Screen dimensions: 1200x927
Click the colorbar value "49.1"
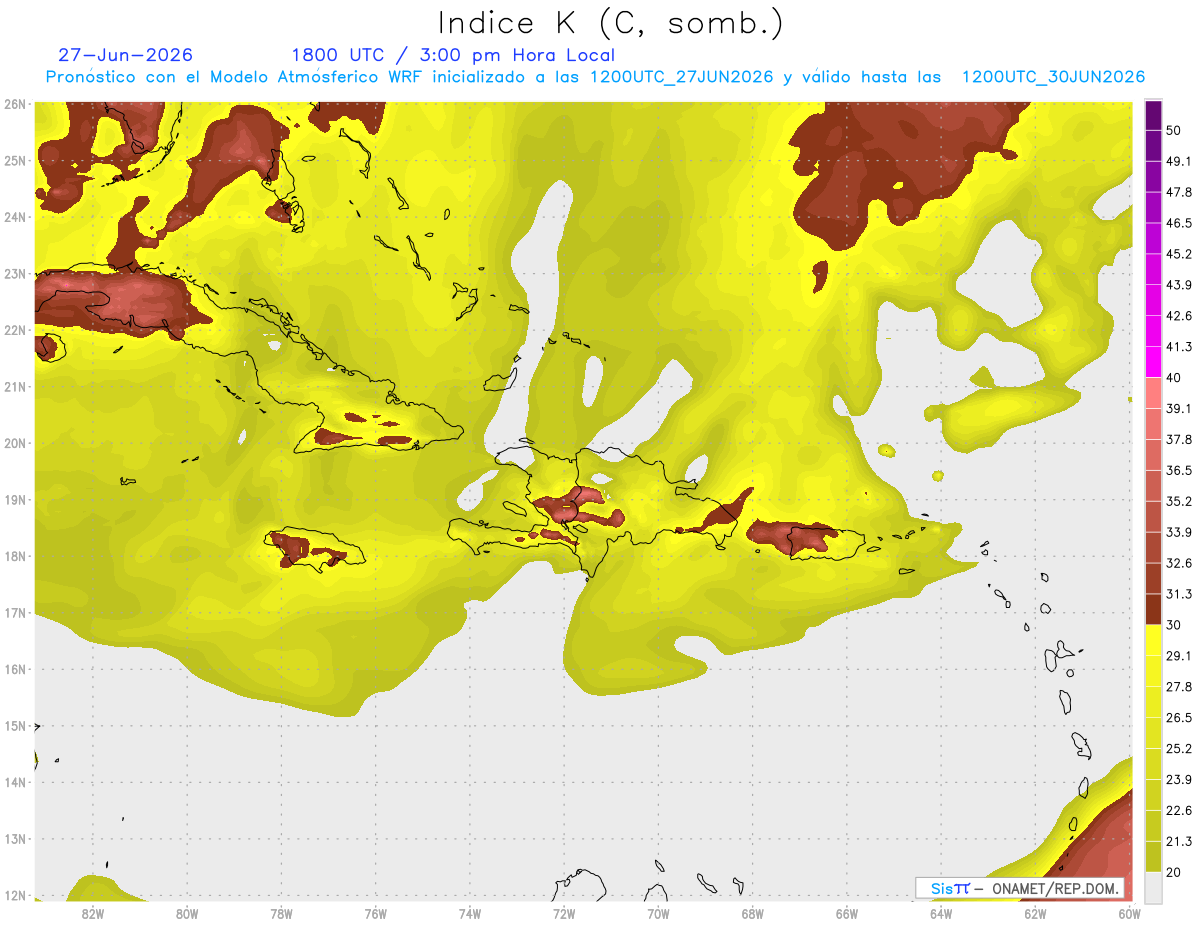(x=1178, y=162)
